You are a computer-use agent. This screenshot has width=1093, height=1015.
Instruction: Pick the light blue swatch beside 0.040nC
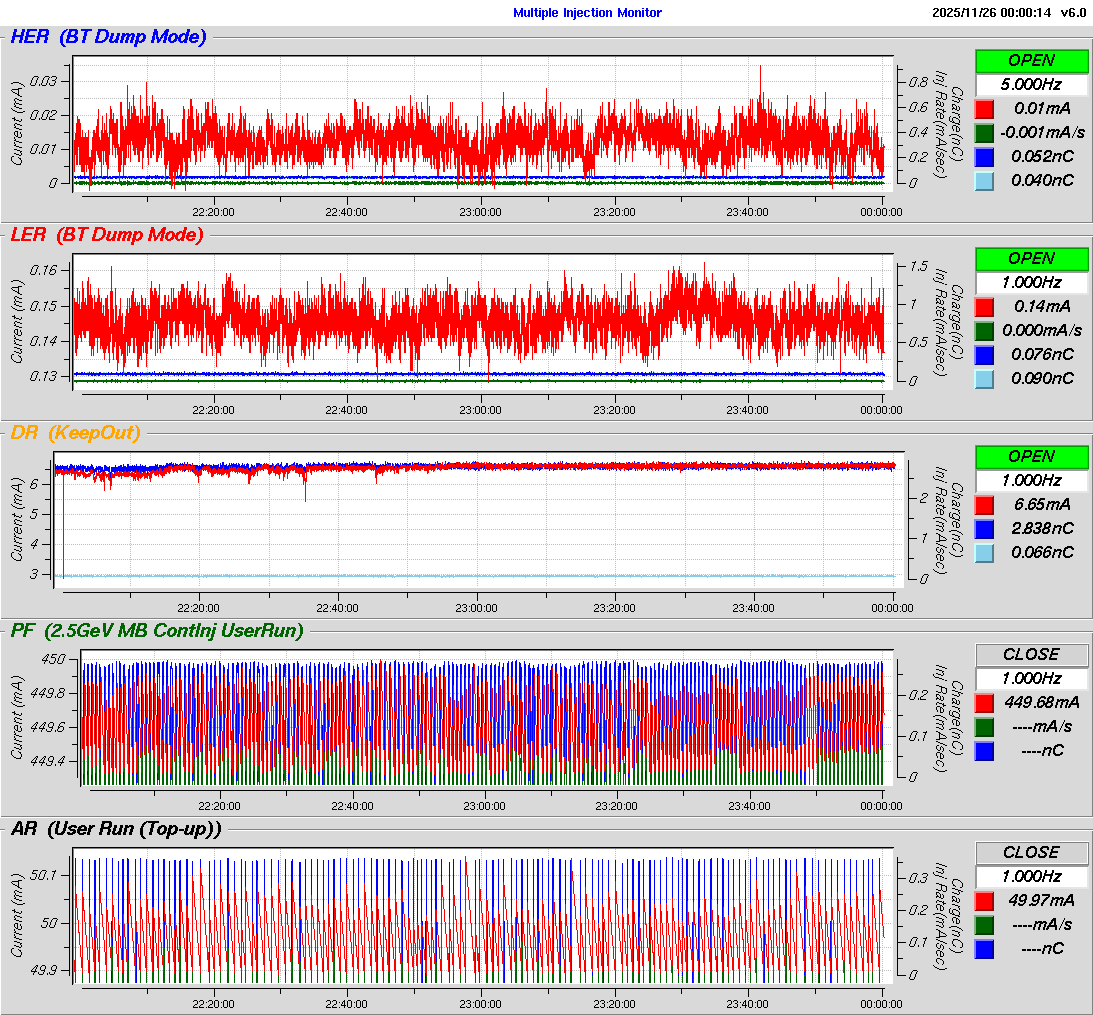(x=985, y=181)
